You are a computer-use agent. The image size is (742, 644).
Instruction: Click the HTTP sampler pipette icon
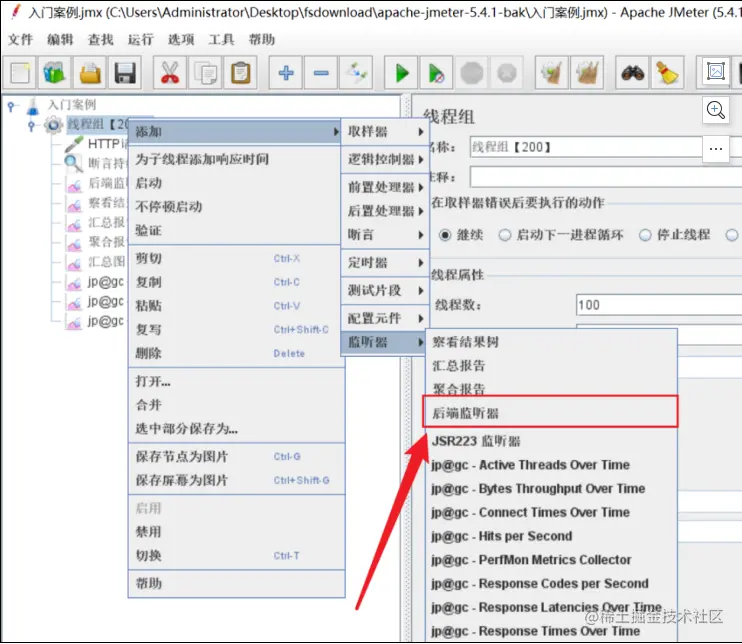pos(74,144)
